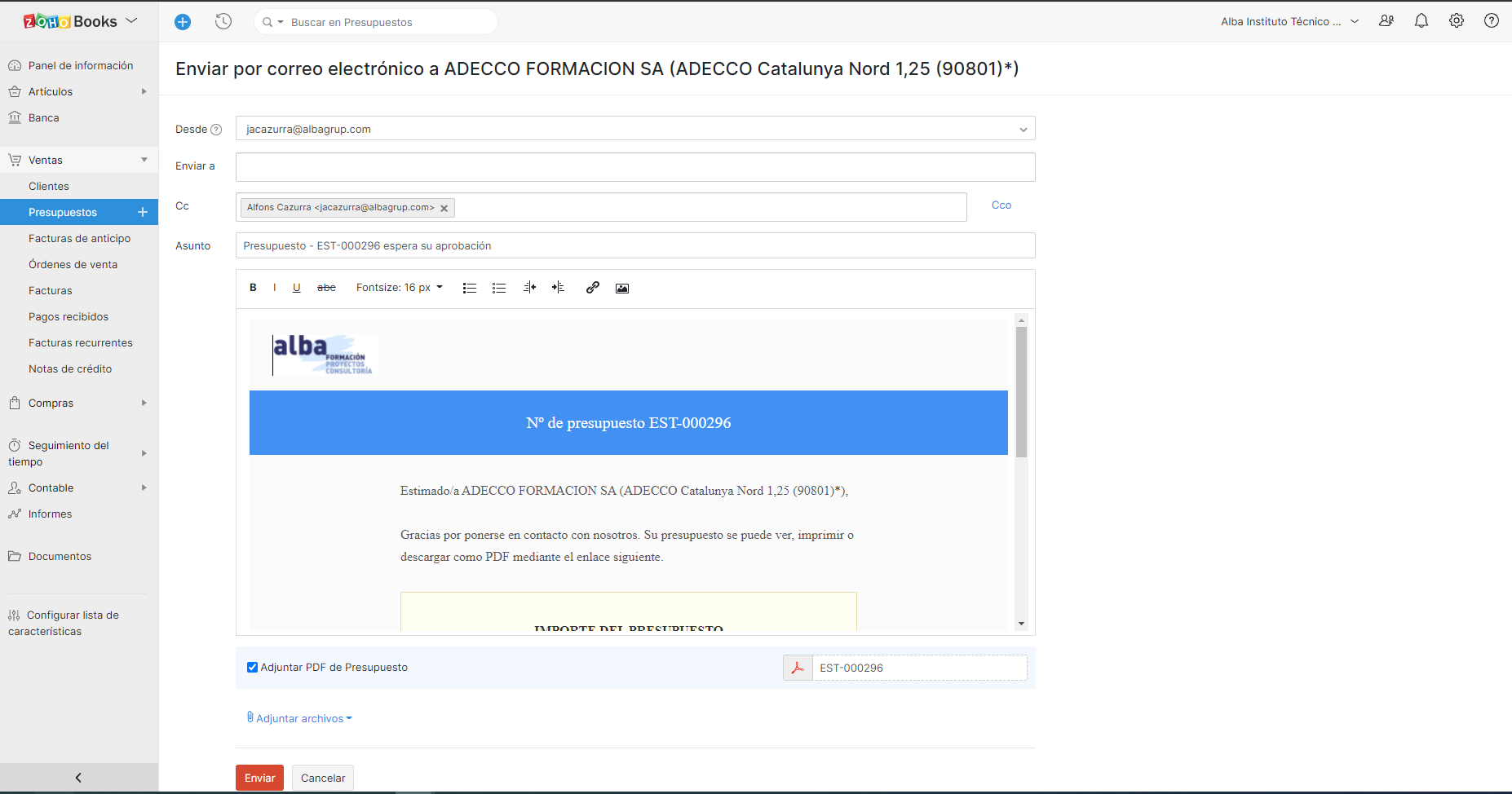This screenshot has width=1512, height=794.
Task: Decrease indent in email body
Action: pyautogui.click(x=529, y=288)
